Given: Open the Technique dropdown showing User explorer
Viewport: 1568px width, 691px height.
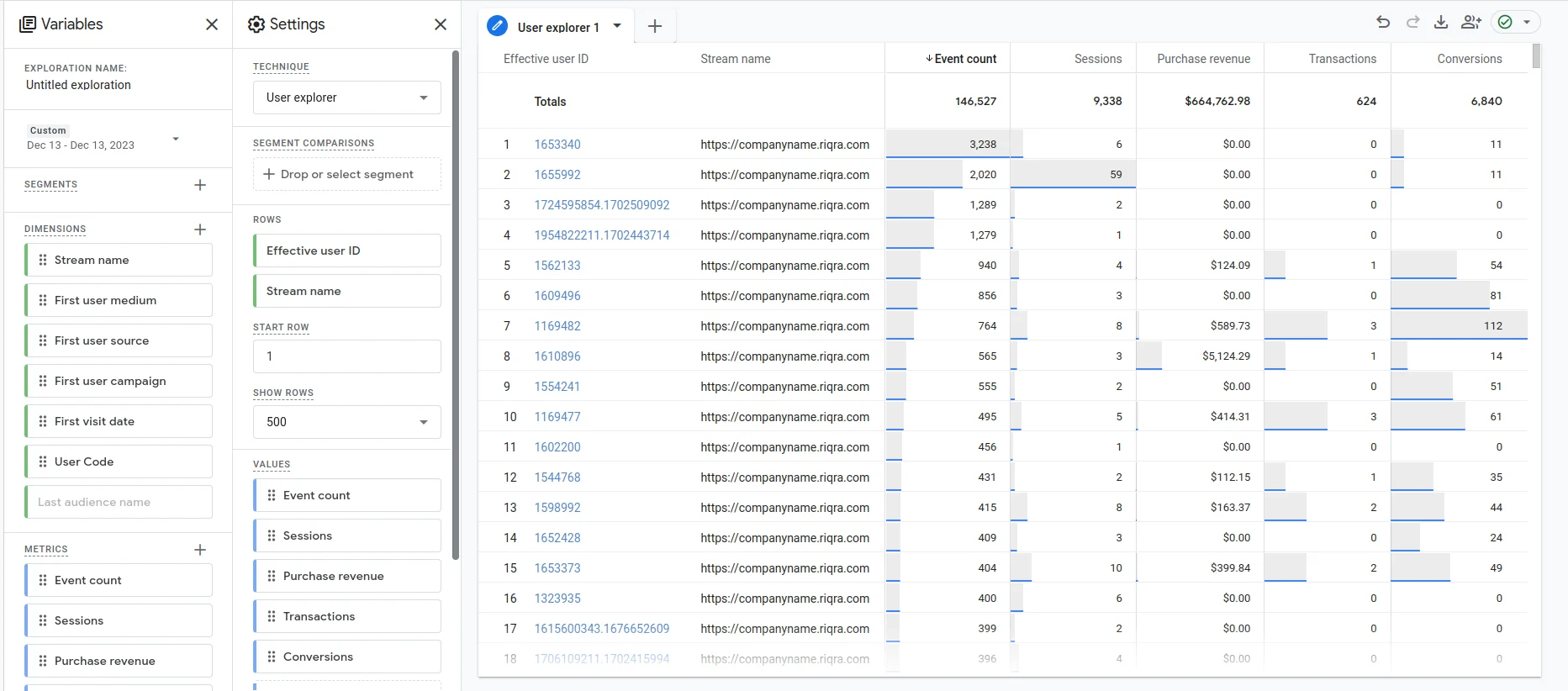Looking at the screenshot, I should (347, 98).
